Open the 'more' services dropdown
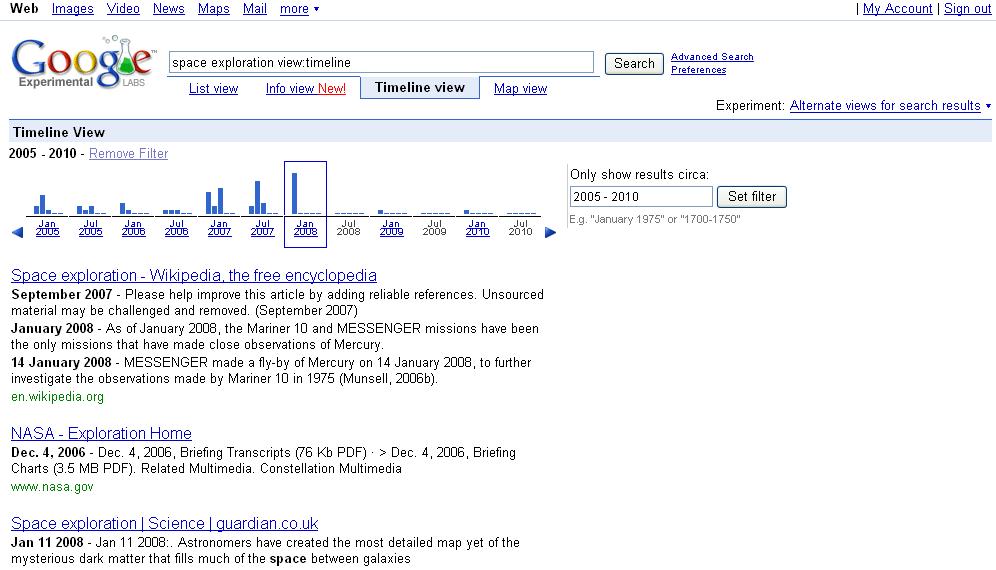 [299, 9]
